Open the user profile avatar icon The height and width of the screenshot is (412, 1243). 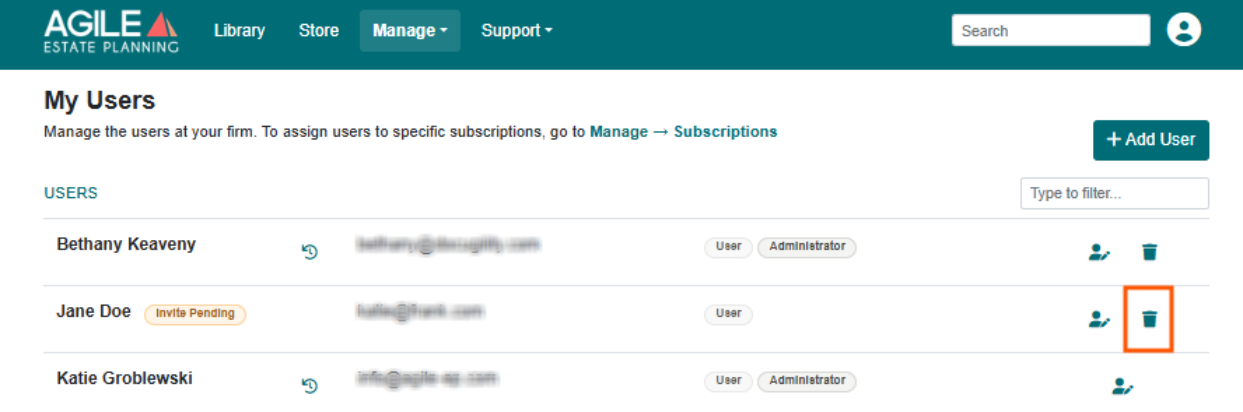pyautogui.click(x=1183, y=30)
